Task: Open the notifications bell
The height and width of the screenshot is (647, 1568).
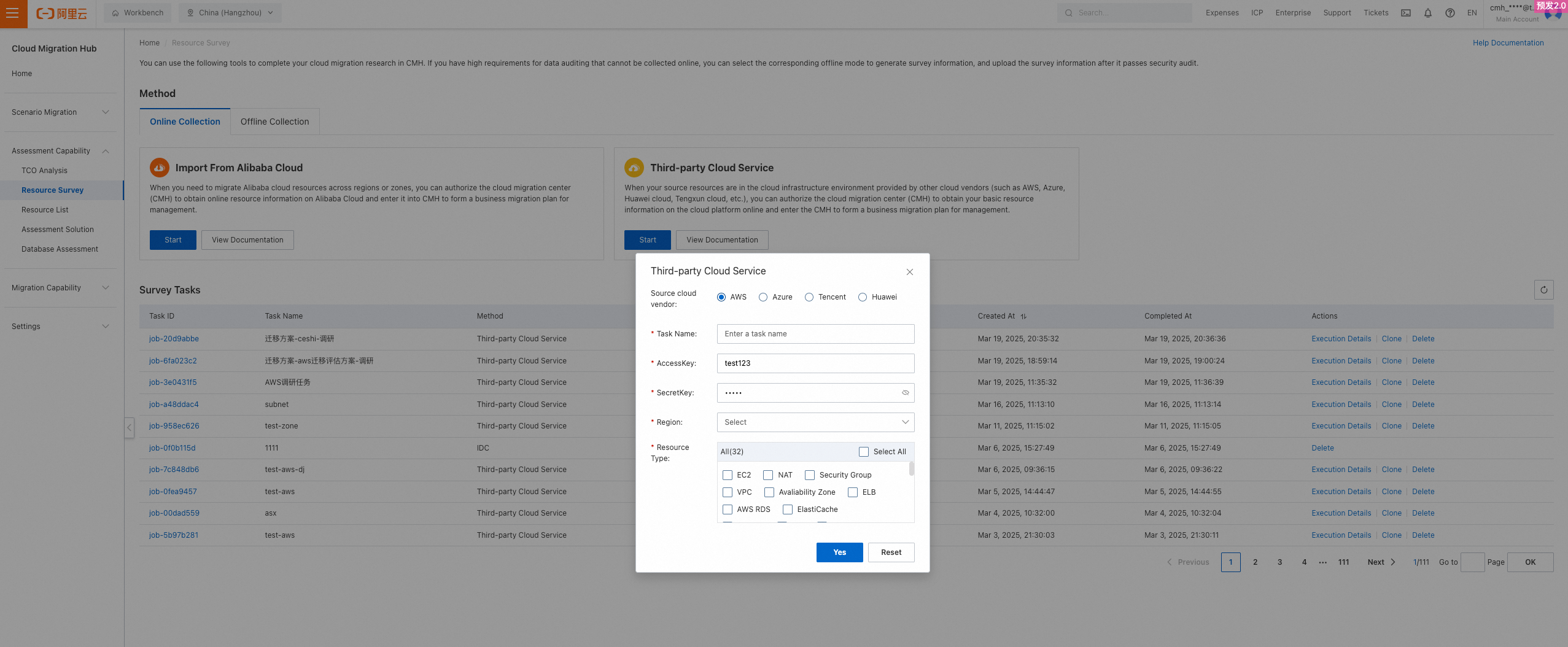Action: pos(1427,13)
